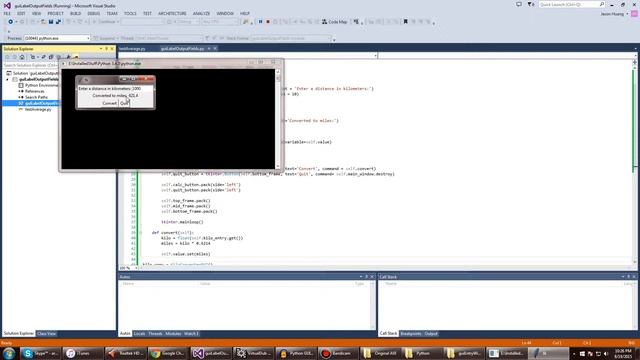Close the guiLabelOutputFields.py editor tab
This screenshot has width=640, height=360.
(215, 49)
